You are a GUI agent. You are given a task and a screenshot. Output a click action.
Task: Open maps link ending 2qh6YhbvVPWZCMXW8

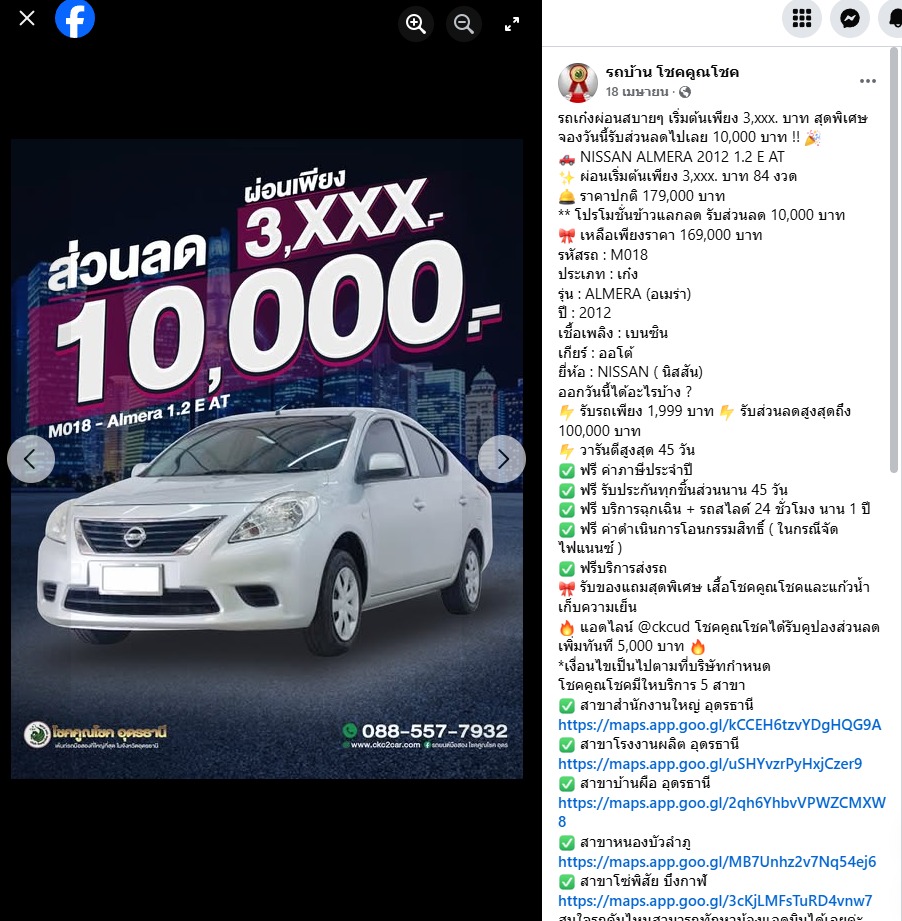722,812
